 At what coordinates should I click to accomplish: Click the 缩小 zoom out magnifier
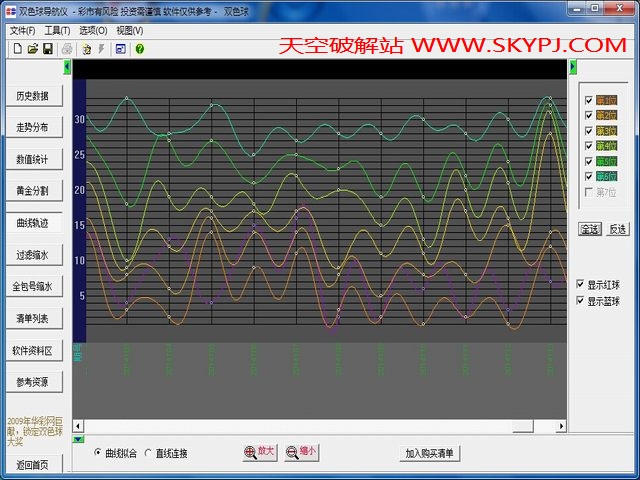301,452
